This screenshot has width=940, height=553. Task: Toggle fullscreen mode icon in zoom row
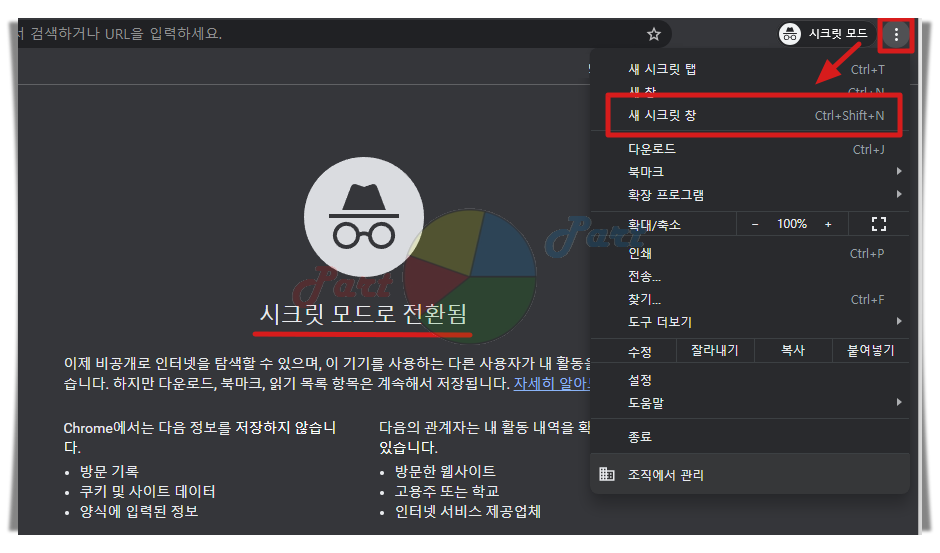[x=878, y=224]
